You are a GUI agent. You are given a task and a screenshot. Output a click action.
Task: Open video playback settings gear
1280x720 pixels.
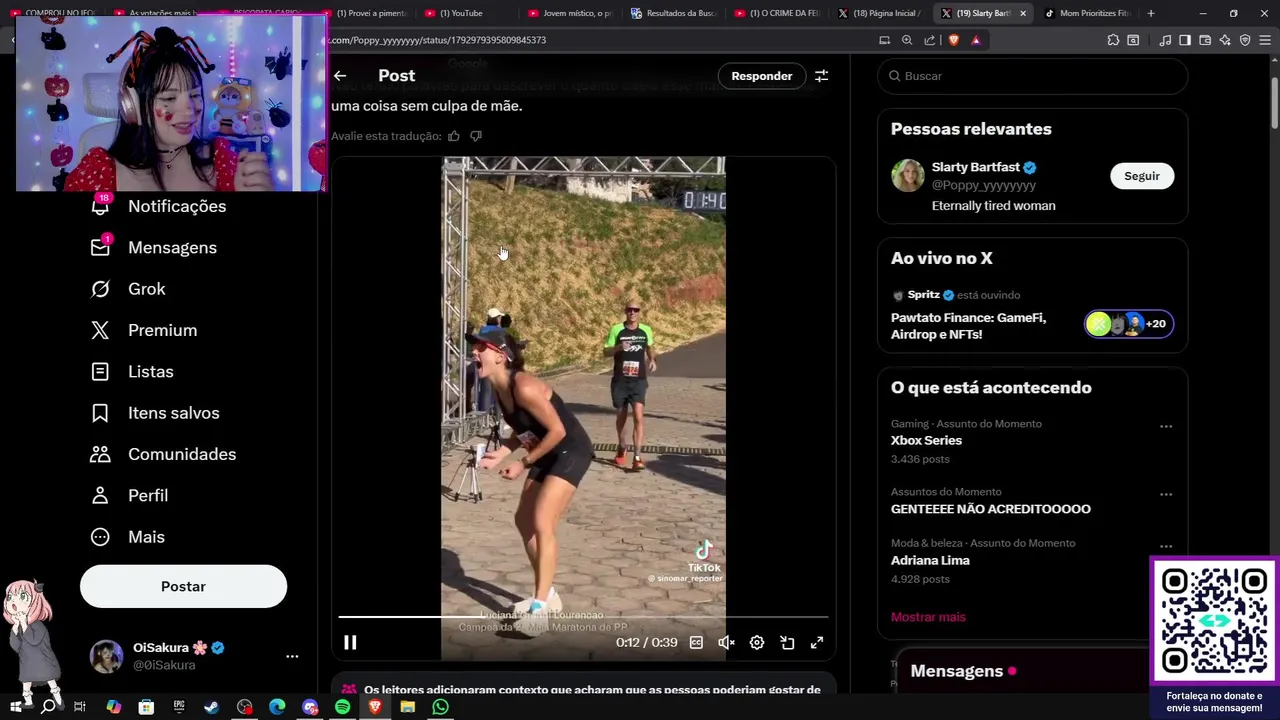[x=757, y=643]
